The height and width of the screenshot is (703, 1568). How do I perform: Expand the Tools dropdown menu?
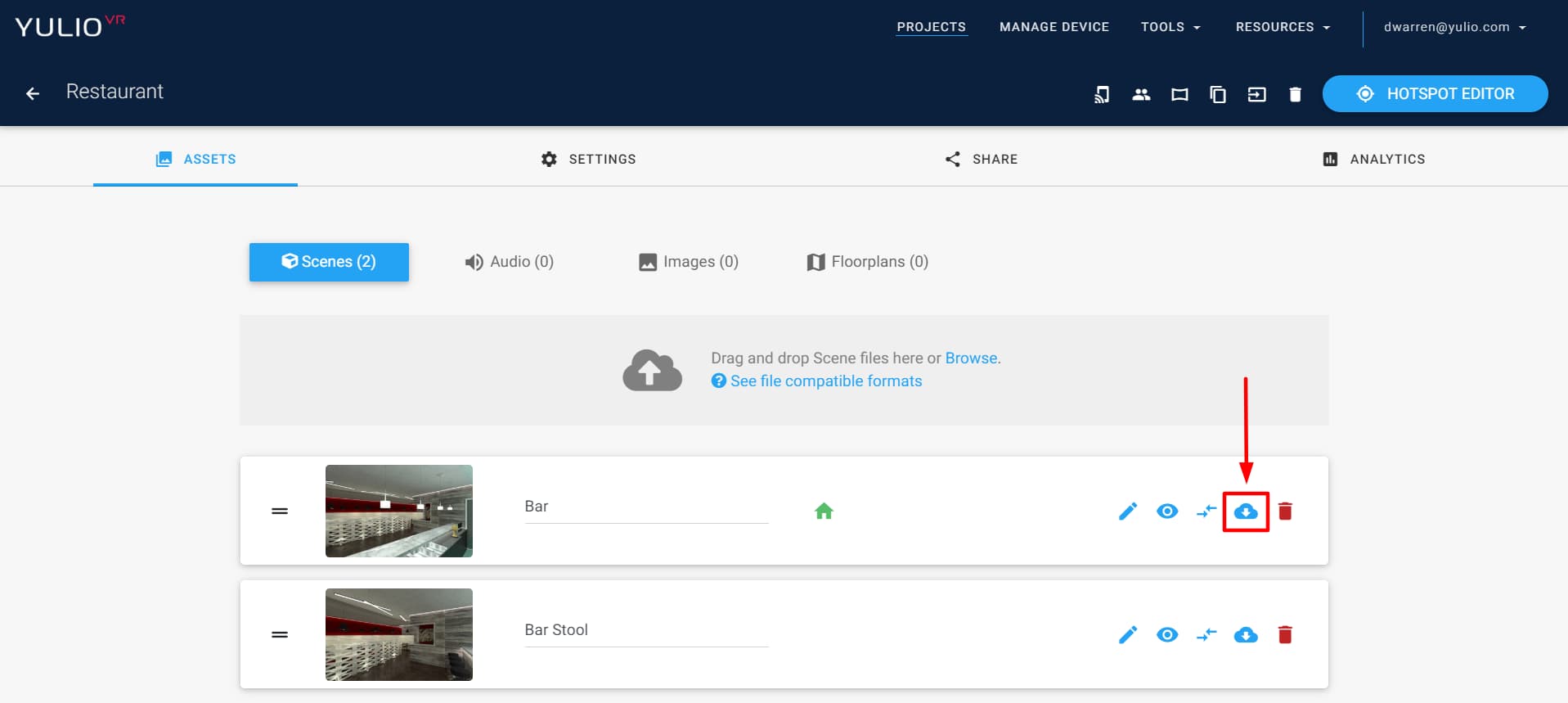pos(1170,27)
